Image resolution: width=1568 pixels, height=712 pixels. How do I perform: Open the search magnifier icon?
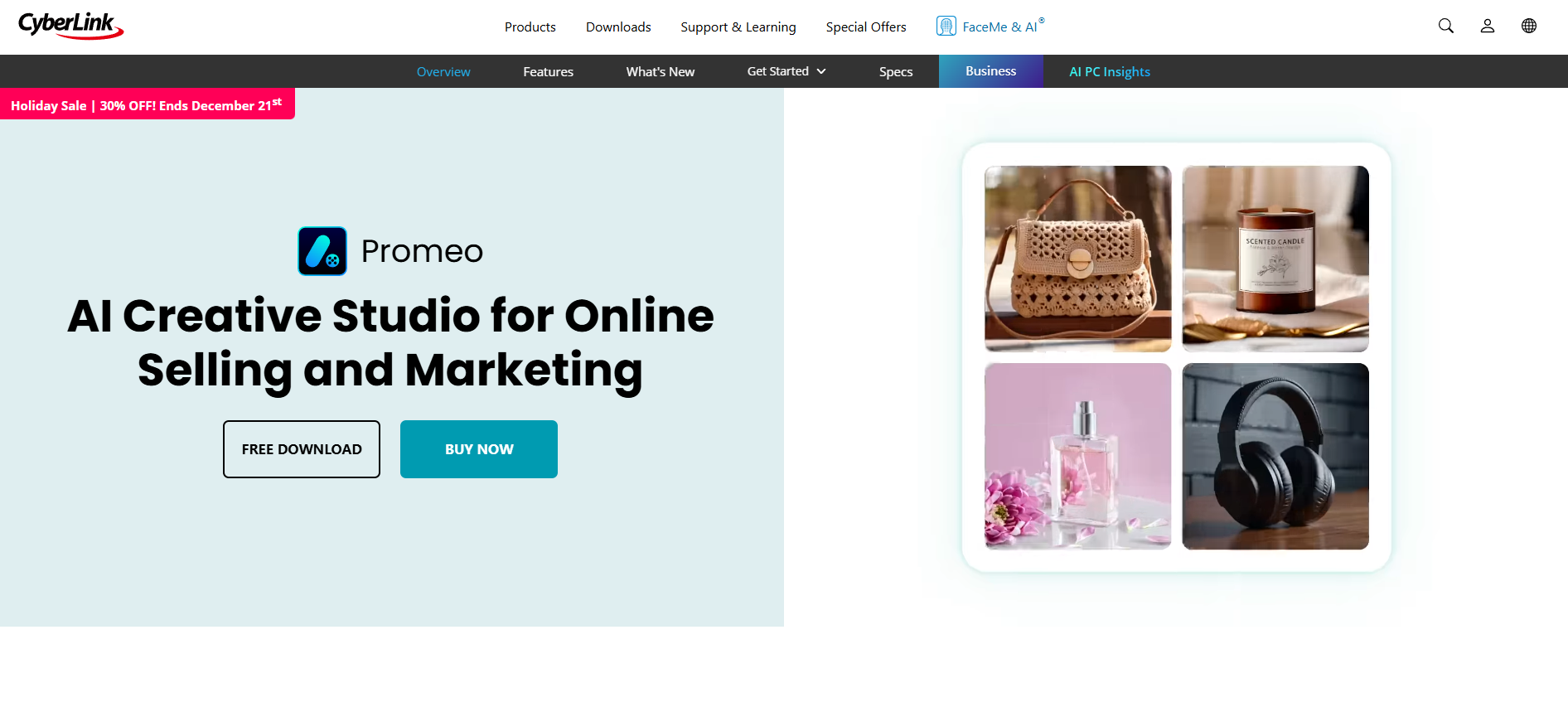[x=1445, y=26]
